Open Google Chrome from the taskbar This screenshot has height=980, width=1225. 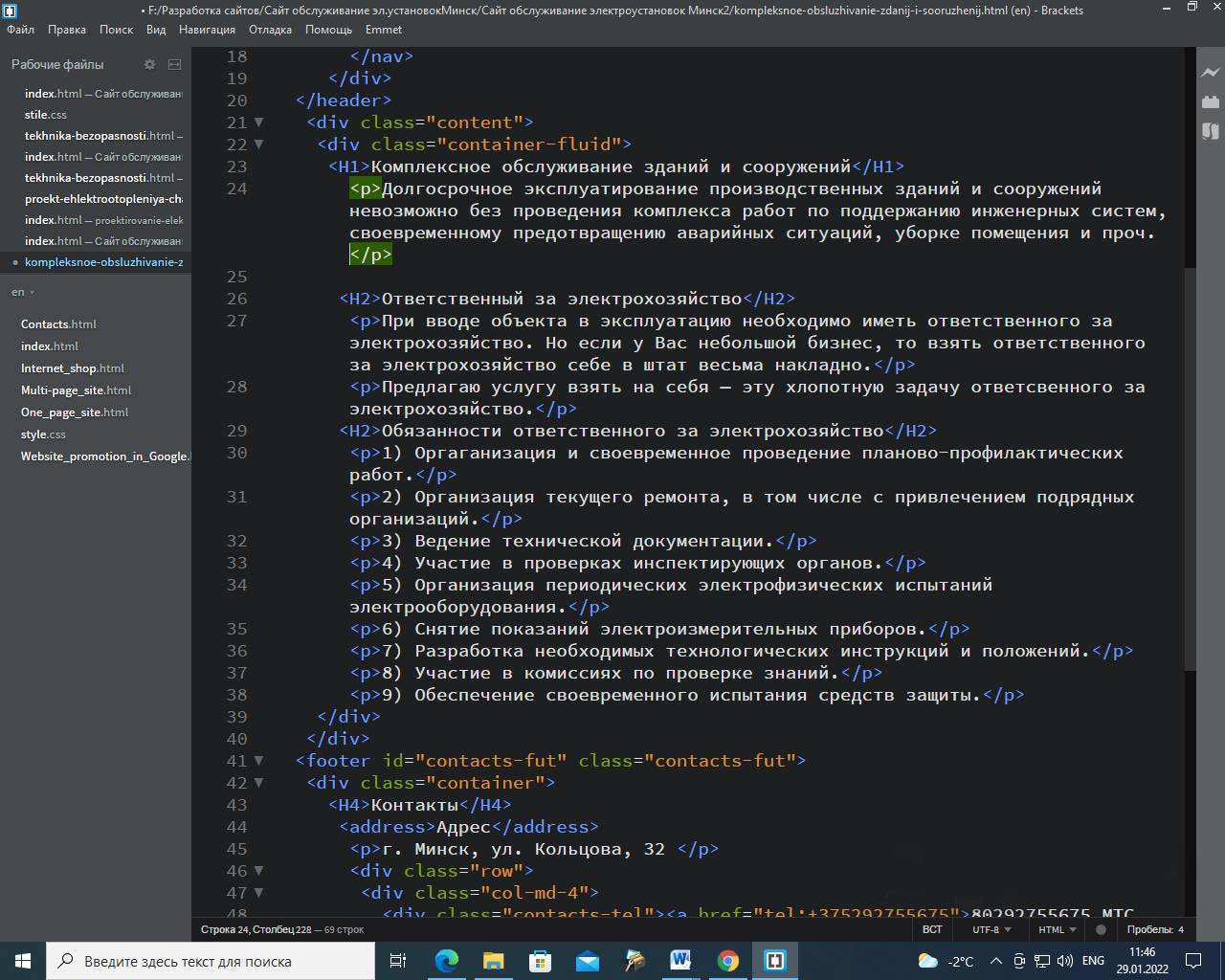coord(728,961)
